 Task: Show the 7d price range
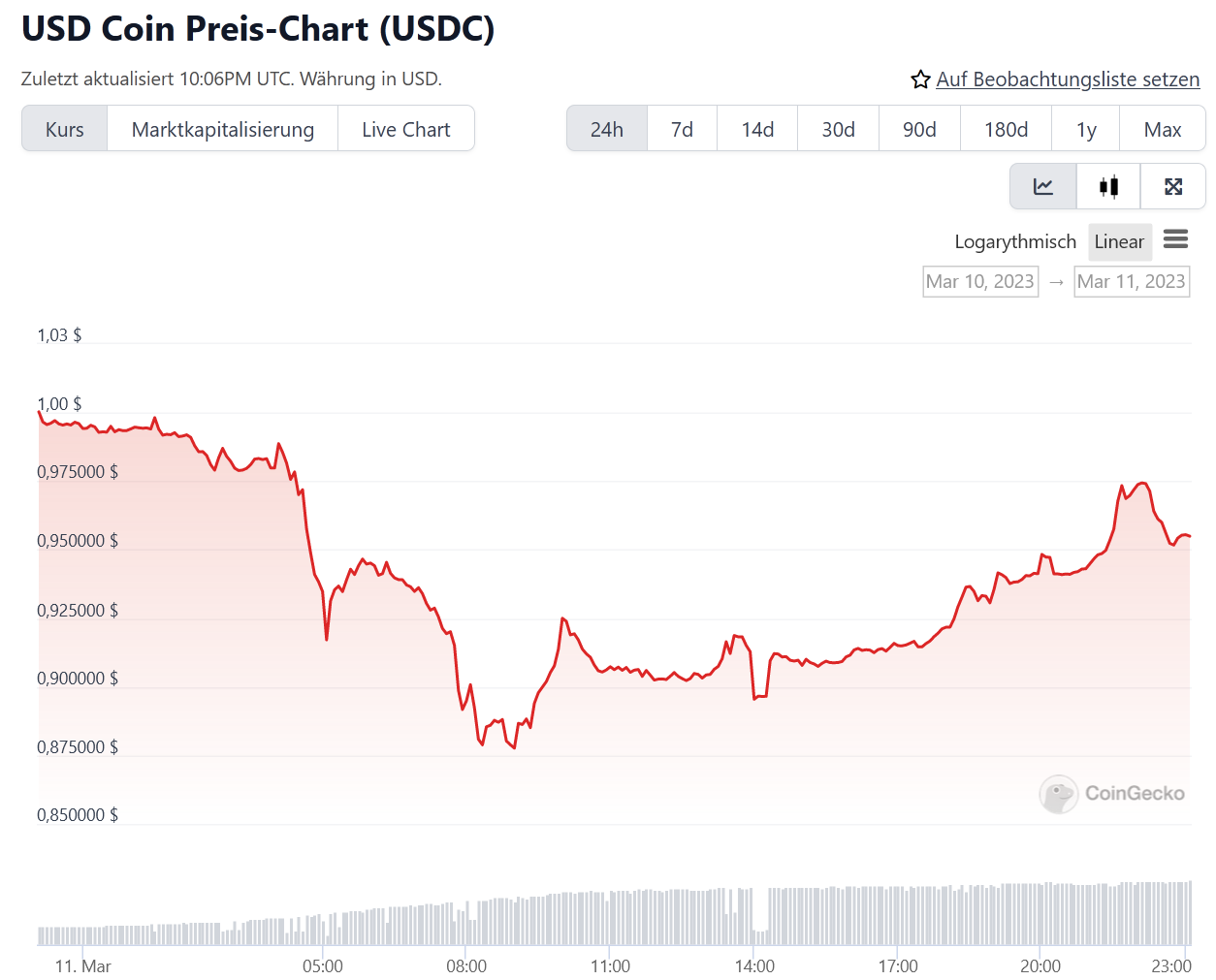[x=683, y=129]
